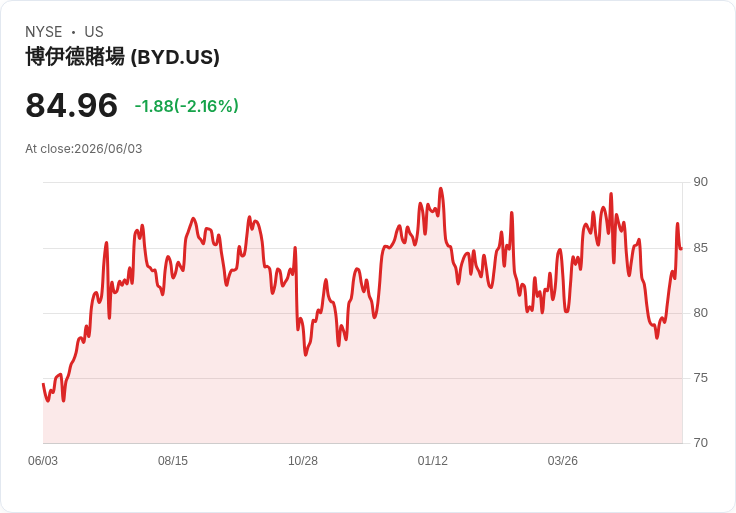Click the At close date text
Screen dimensions: 736x513
coord(84,149)
